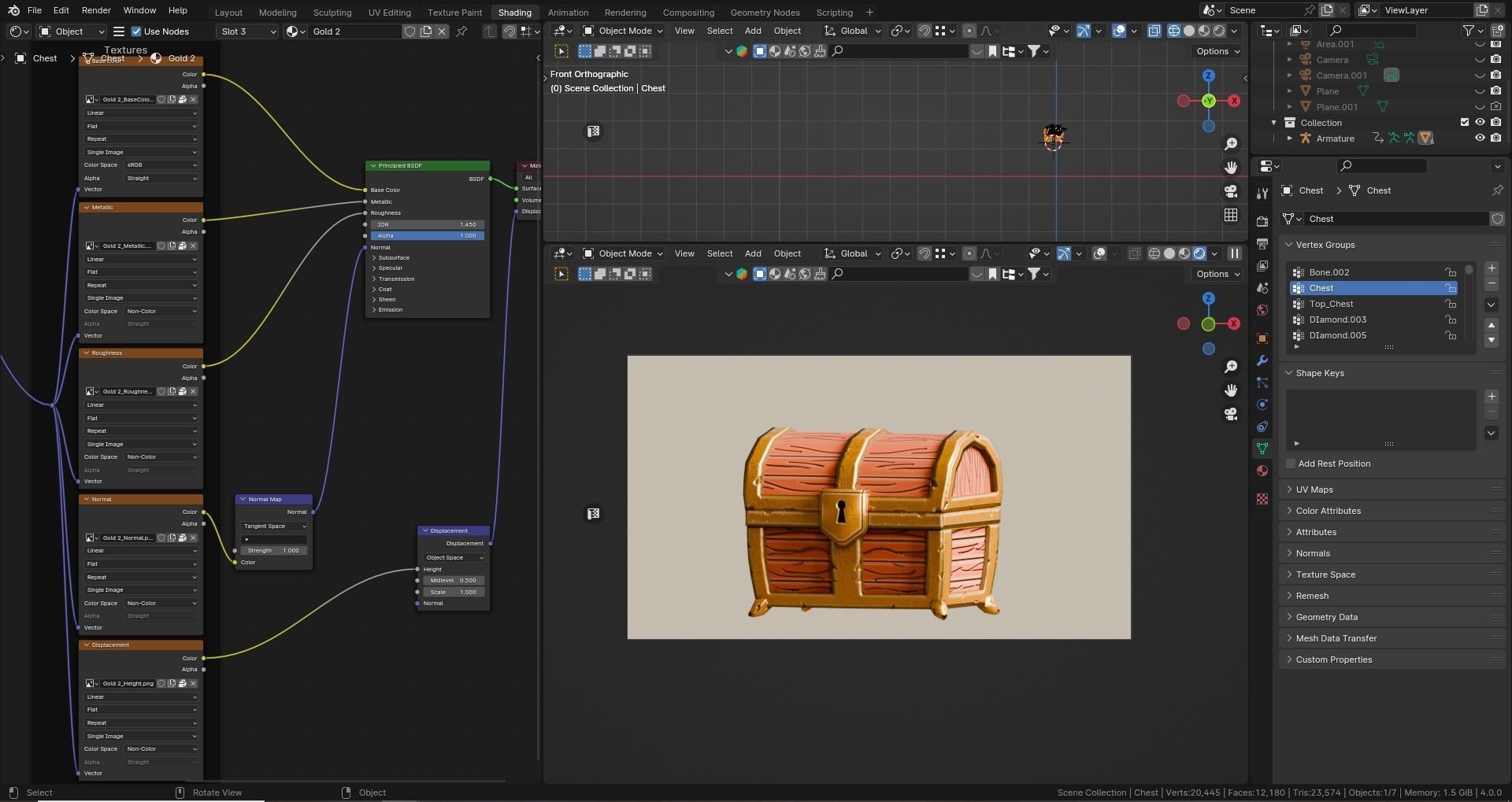Click the Options button in the upper viewport

point(1217,51)
